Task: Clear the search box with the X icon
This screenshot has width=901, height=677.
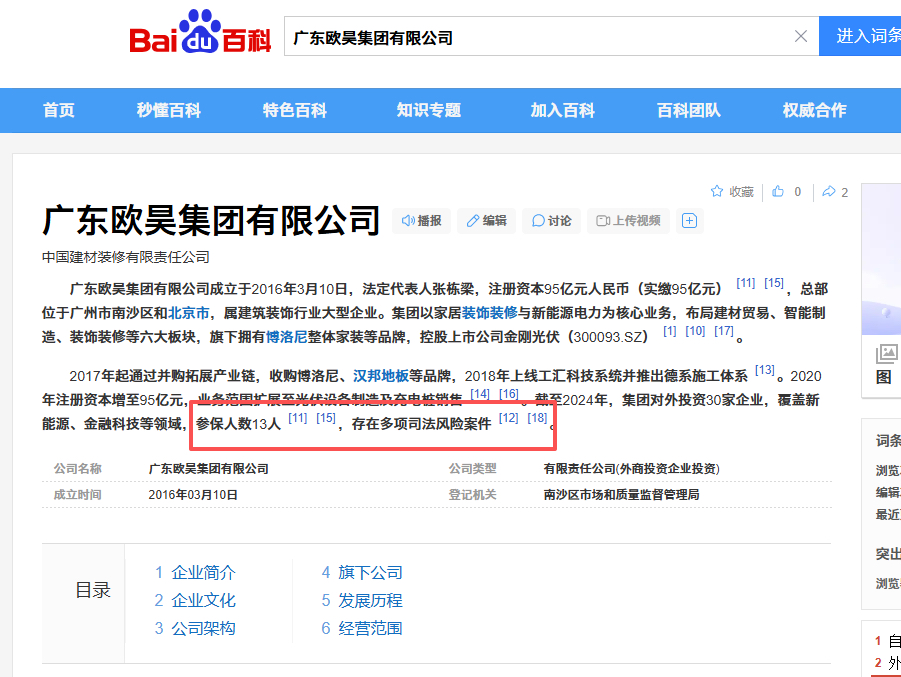Action: (x=800, y=36)
